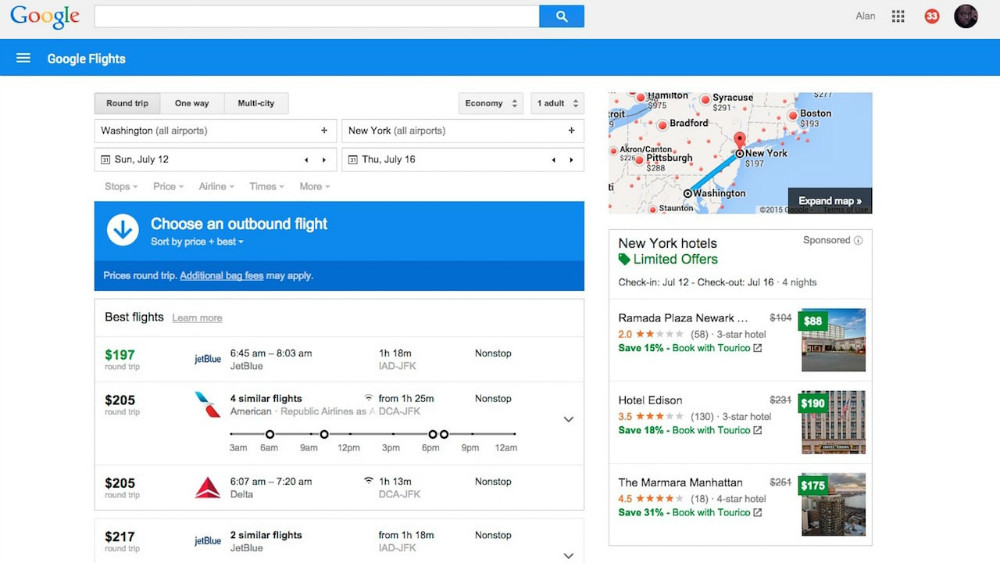
Task: Expand the 2 similar JetBlue flights
Action: [x=568, y=556]
